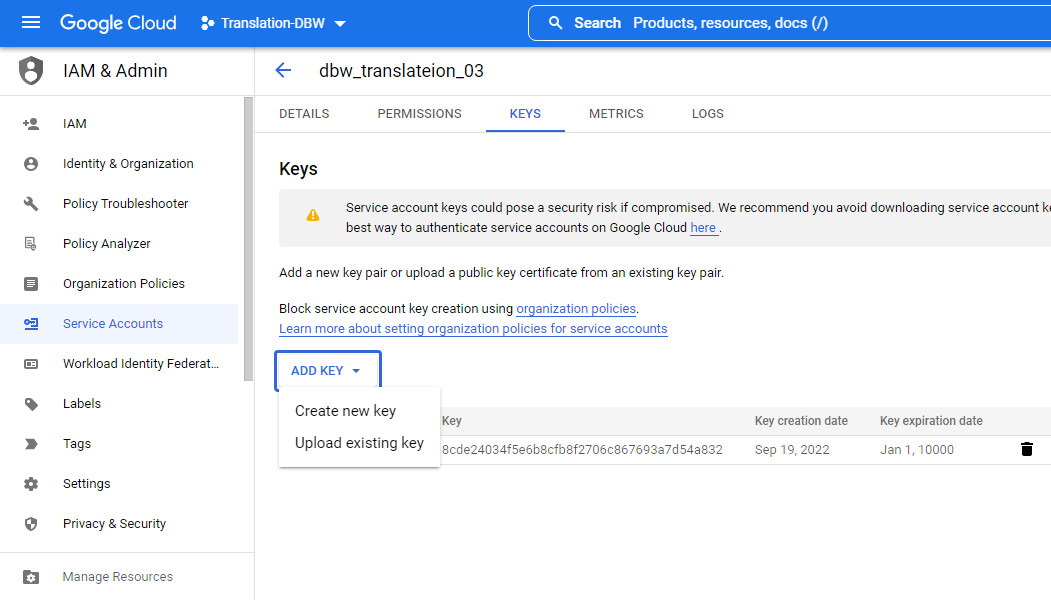Viewport: 1051px width, 600px height.
Task: Click Learn more about setting organization policies
Action: click(x=473, y=329)
